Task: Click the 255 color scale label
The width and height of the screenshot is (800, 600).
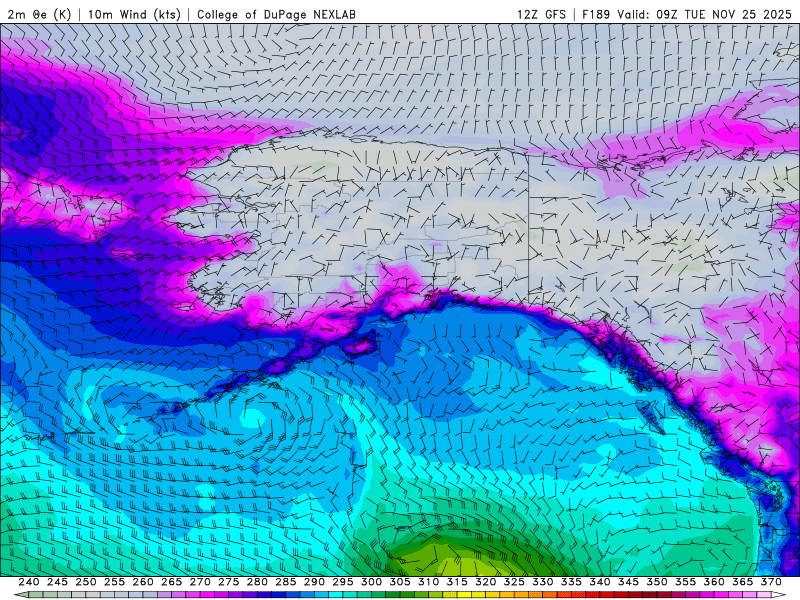Action: [114, 582]
